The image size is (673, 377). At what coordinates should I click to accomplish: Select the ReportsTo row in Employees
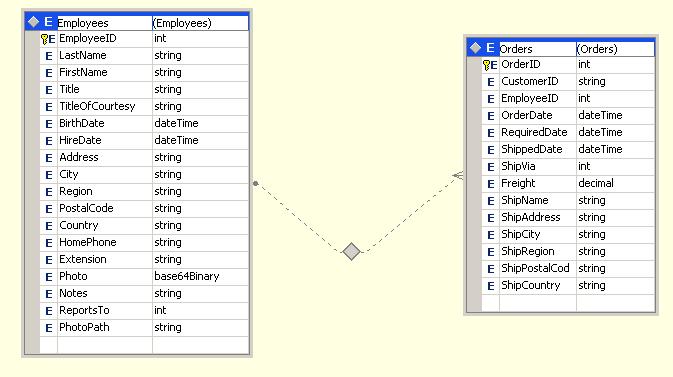point(144,310)
